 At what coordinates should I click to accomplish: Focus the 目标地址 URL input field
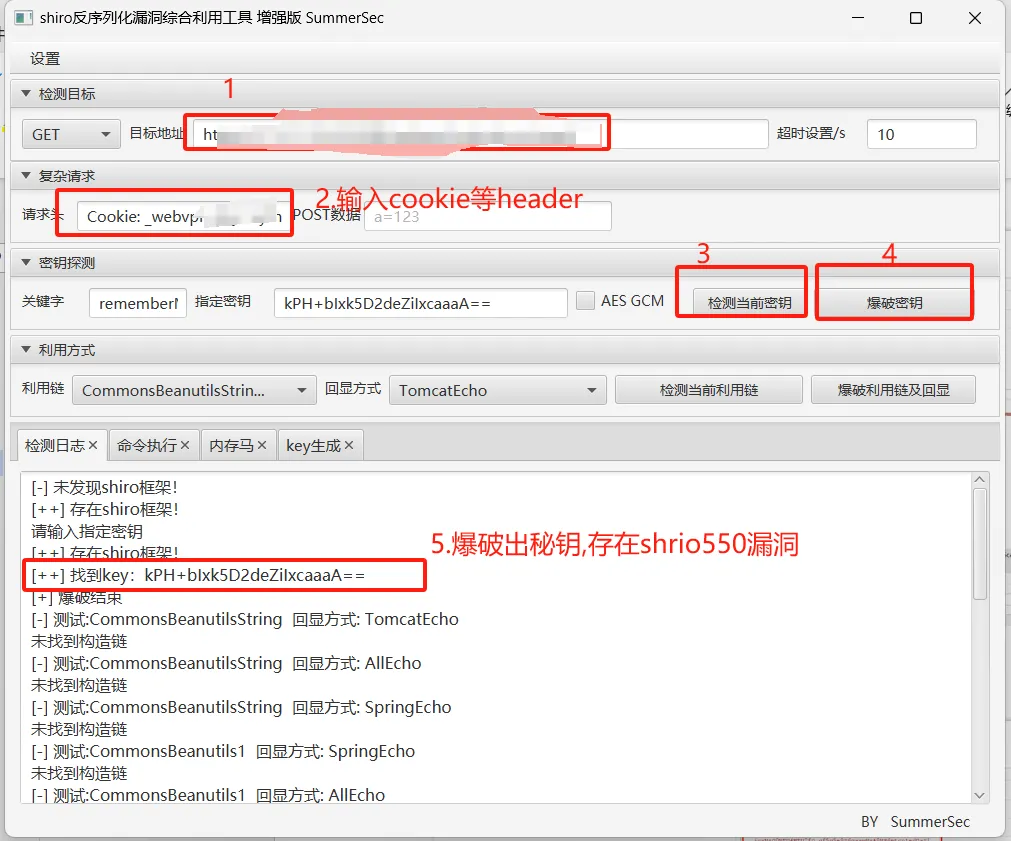(x=480, y=134)
